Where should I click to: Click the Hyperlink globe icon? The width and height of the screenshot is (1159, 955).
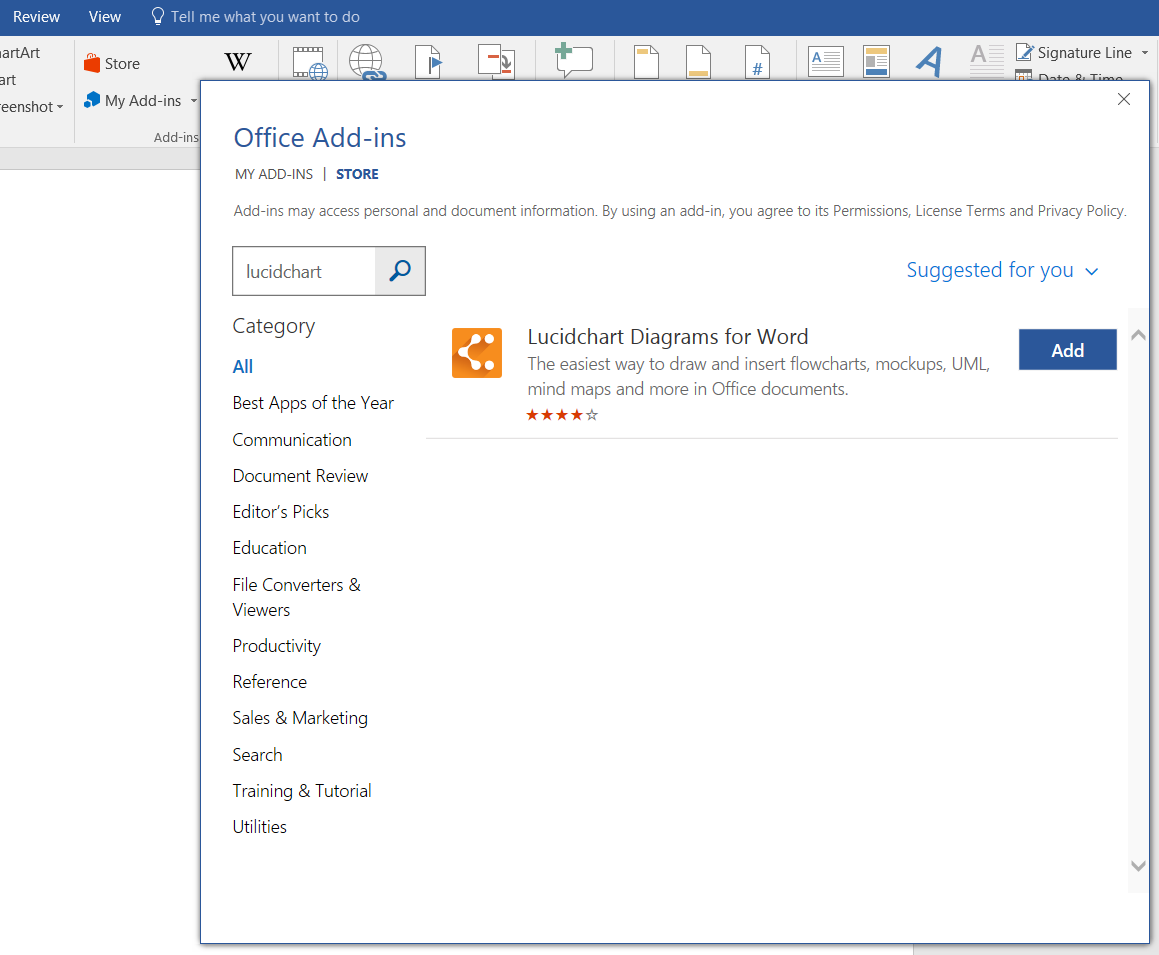click(x=367, y=62)
